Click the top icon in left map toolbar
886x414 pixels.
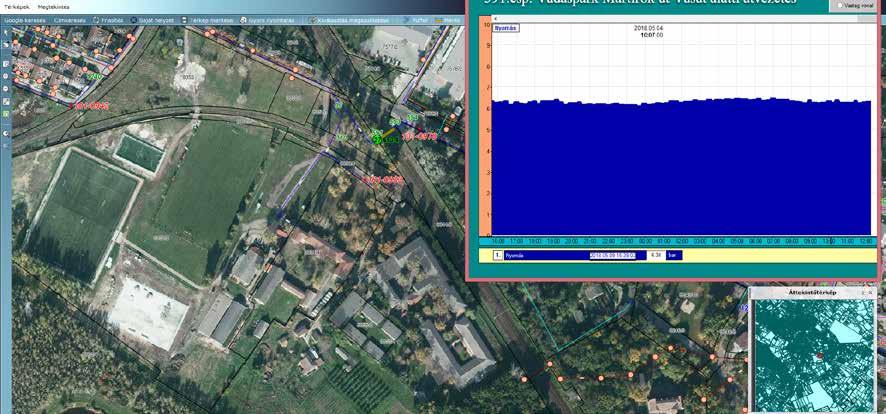(x=6, y=33)
